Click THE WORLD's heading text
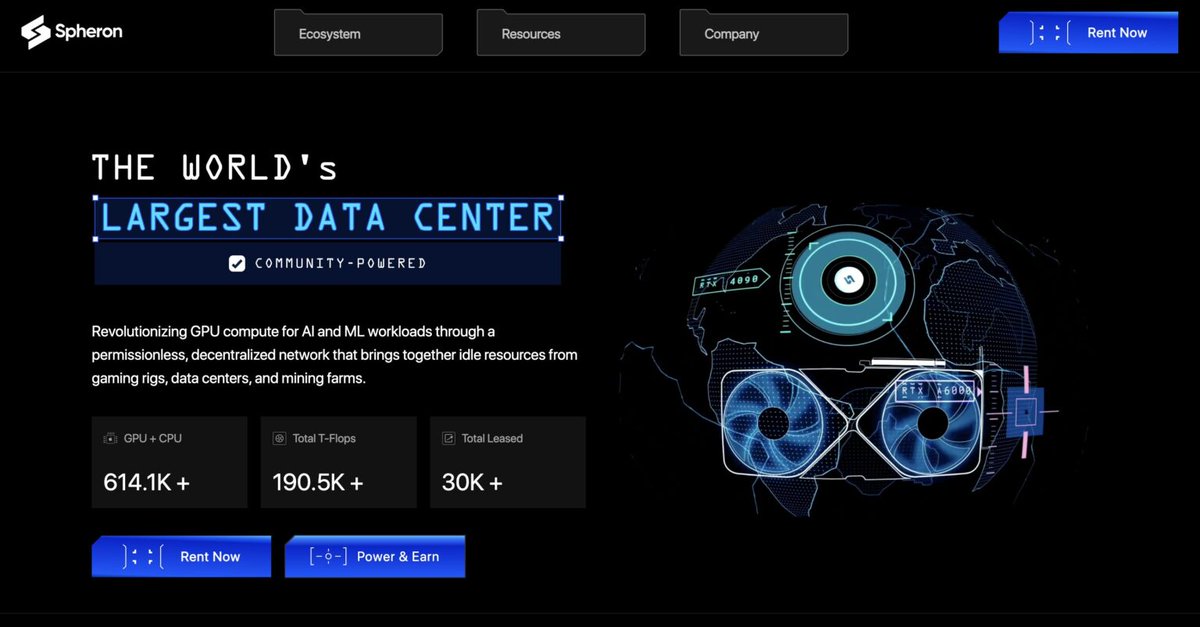 (x=214, y=168)
